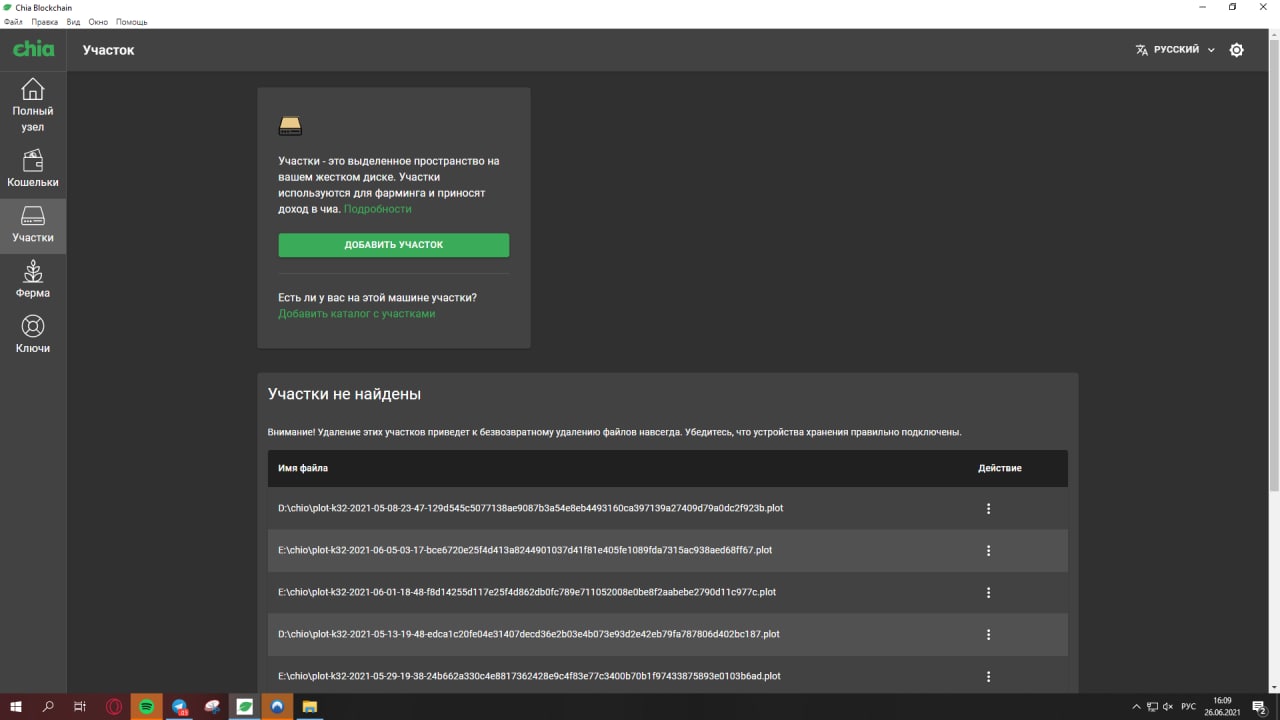The width and height of the screenshot is (1280, 720).
Task: Select Участки (Plots) in sidebar
Action: click(x=33, y=226)
